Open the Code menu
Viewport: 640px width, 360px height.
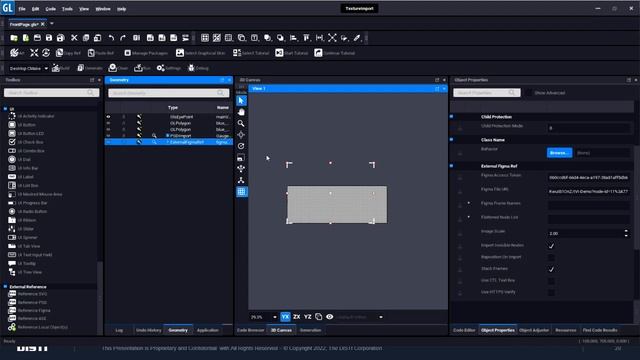coord(51,9)
